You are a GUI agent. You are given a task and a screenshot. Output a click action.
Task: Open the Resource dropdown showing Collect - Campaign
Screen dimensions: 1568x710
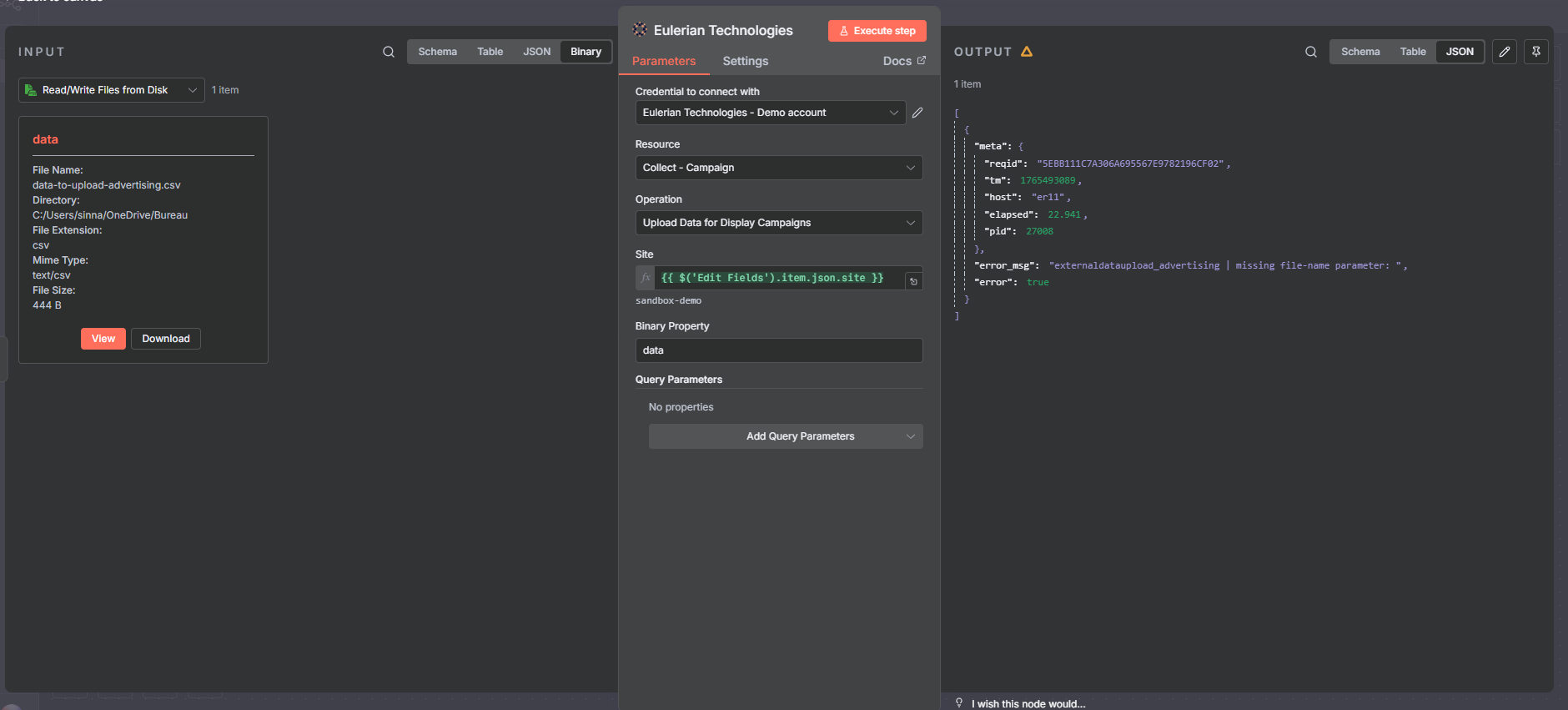pos(778,168)
